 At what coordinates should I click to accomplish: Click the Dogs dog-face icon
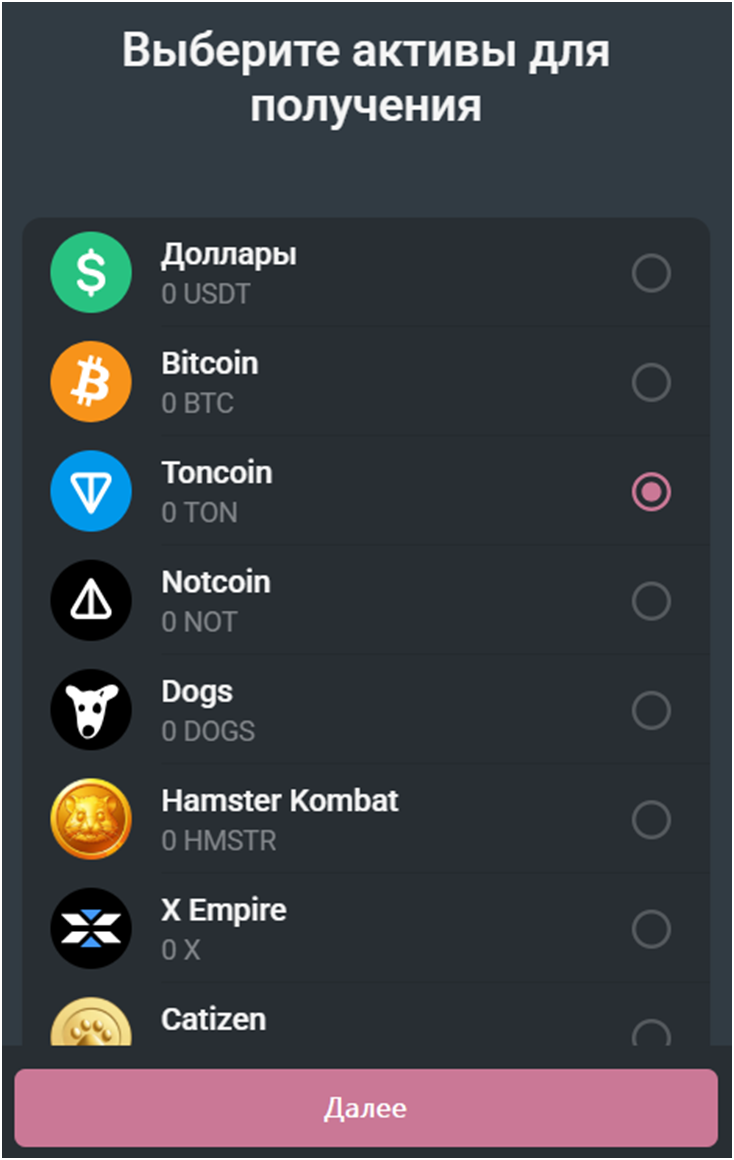pyautogui.click(x=91, y=710)
